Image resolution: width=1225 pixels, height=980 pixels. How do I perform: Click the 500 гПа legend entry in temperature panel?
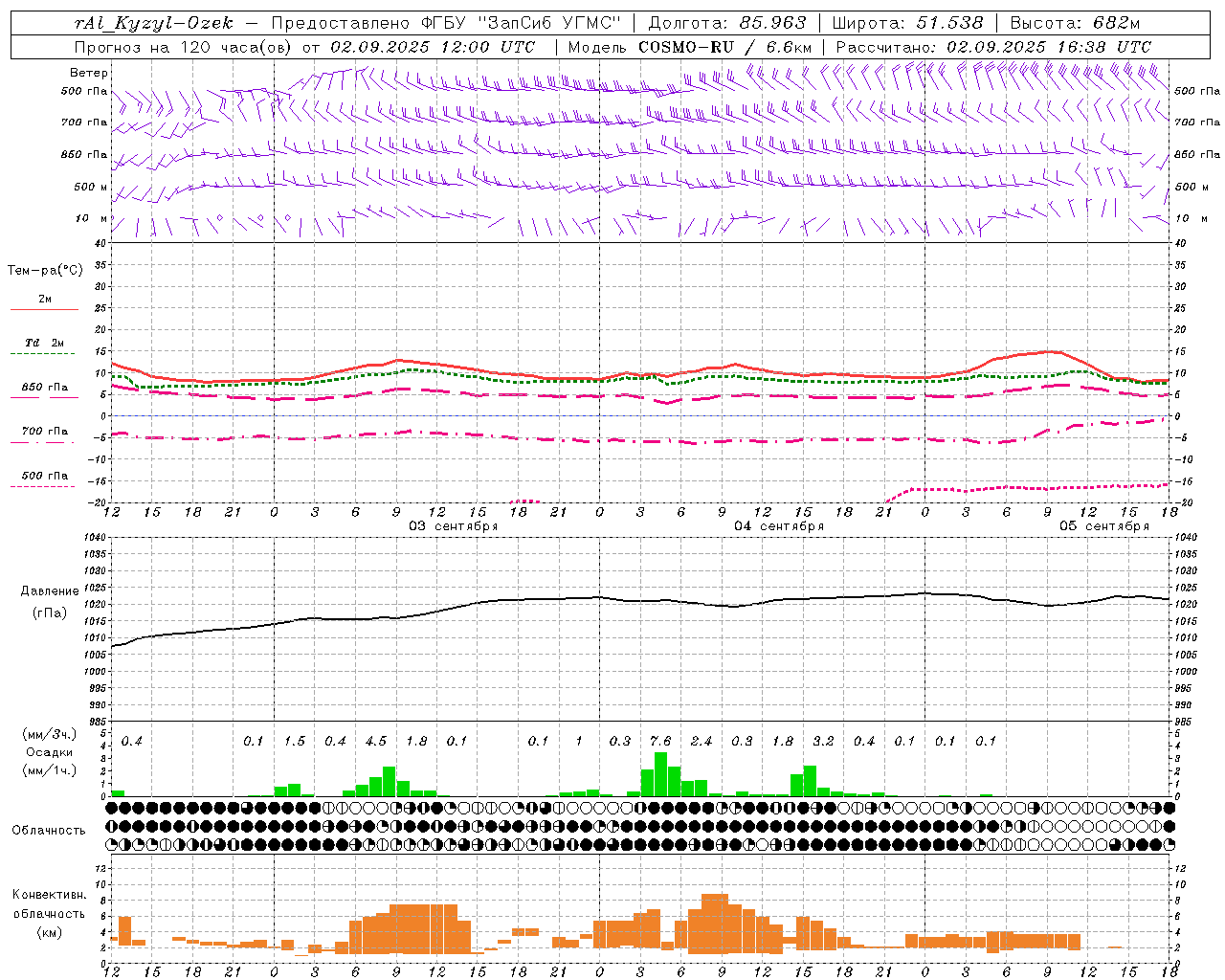click(45, 476)
